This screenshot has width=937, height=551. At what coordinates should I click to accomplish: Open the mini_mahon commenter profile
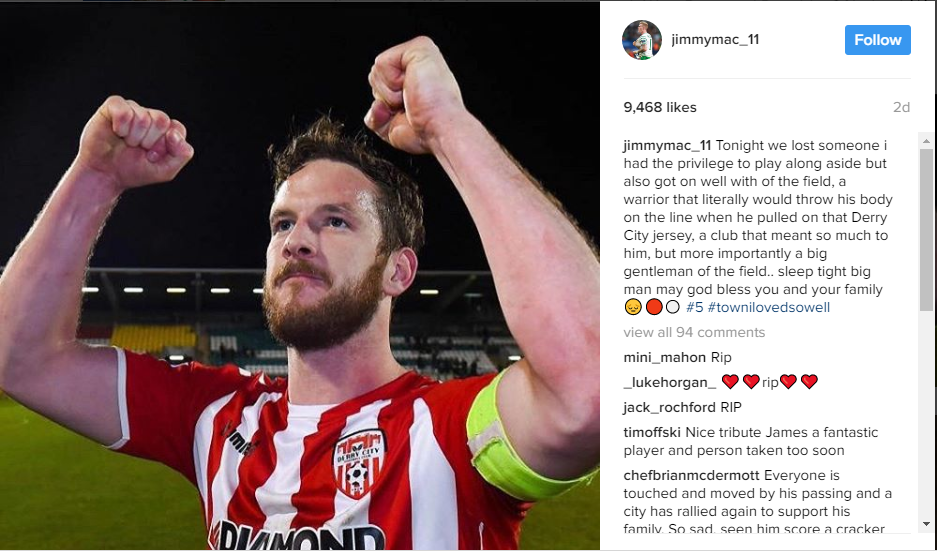665,357
